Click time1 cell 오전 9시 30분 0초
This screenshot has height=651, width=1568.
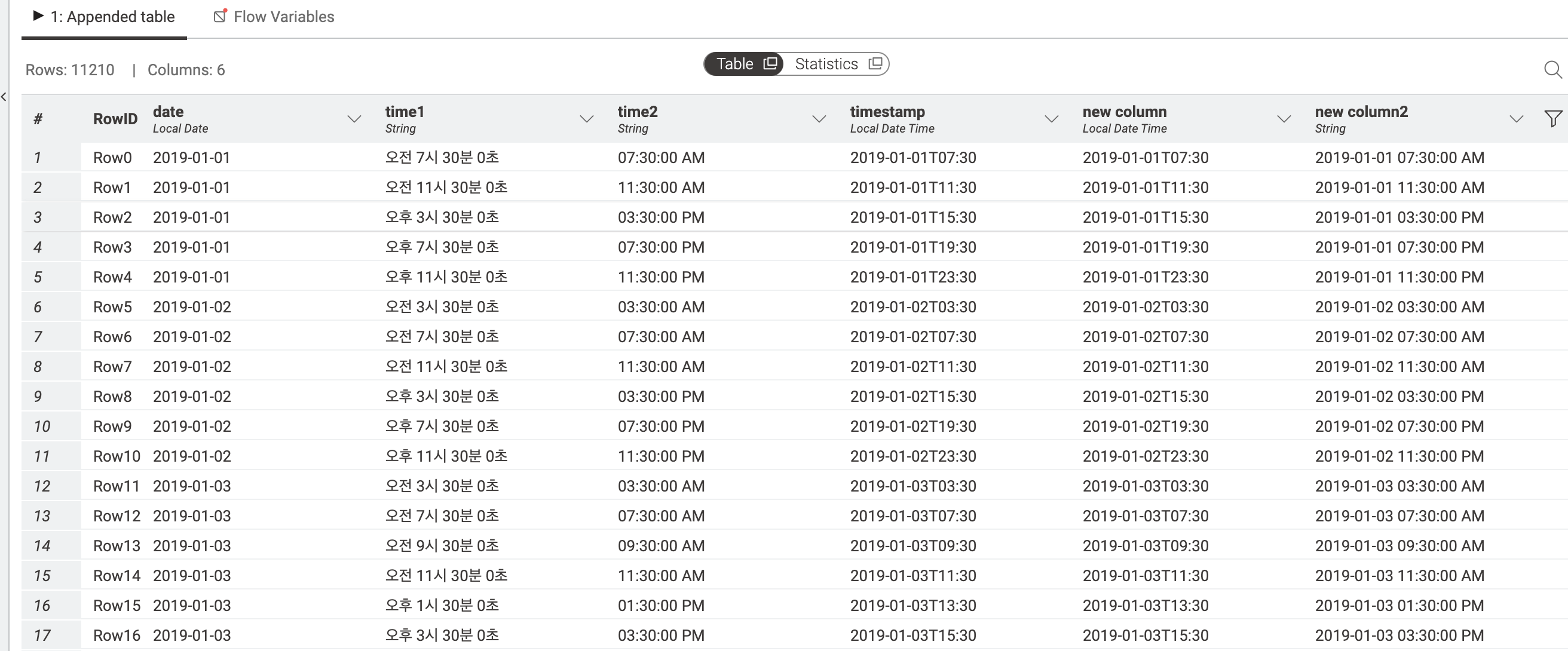(442, 545)
